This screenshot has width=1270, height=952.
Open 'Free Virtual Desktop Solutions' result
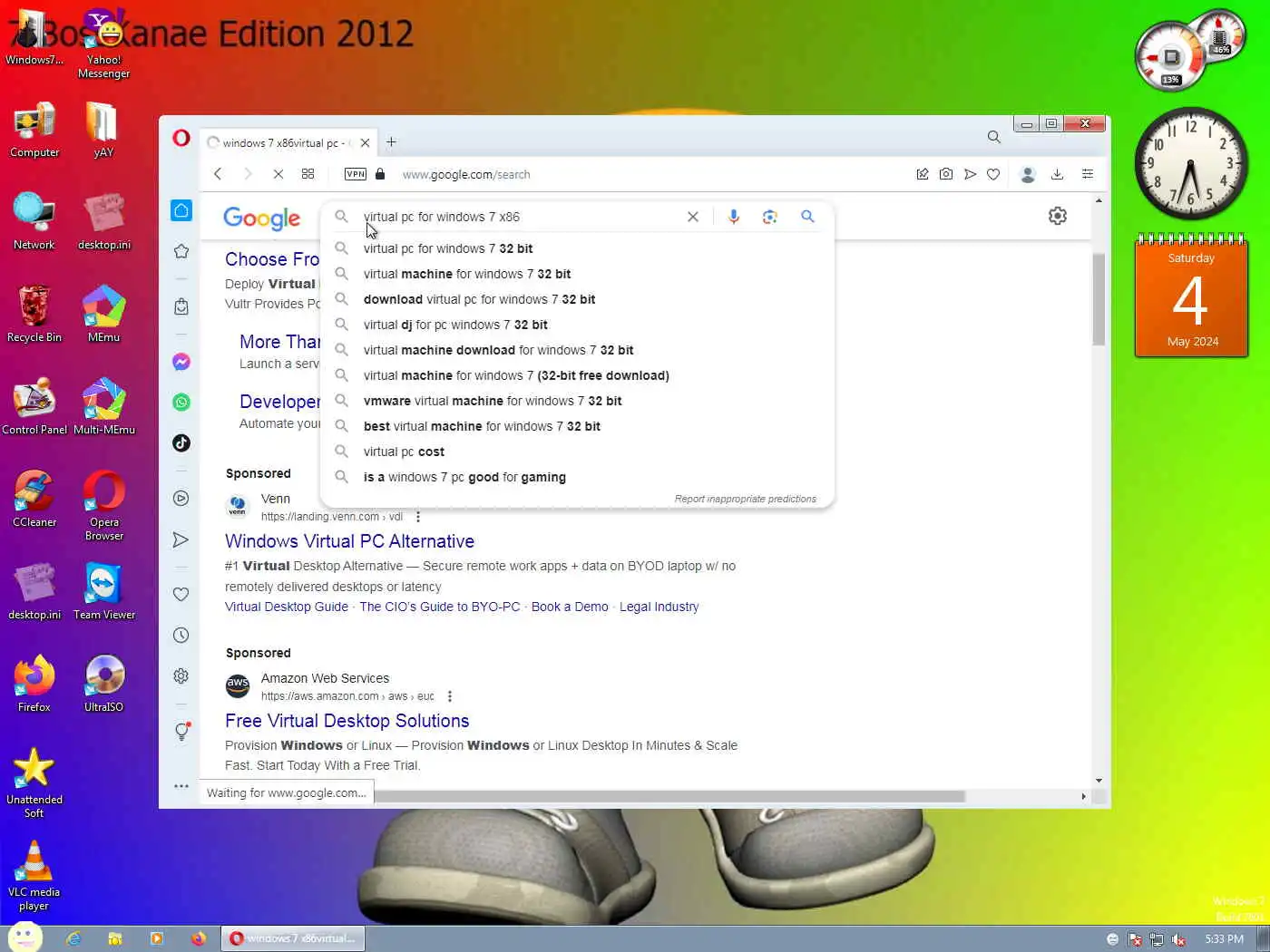coord(347,721)
